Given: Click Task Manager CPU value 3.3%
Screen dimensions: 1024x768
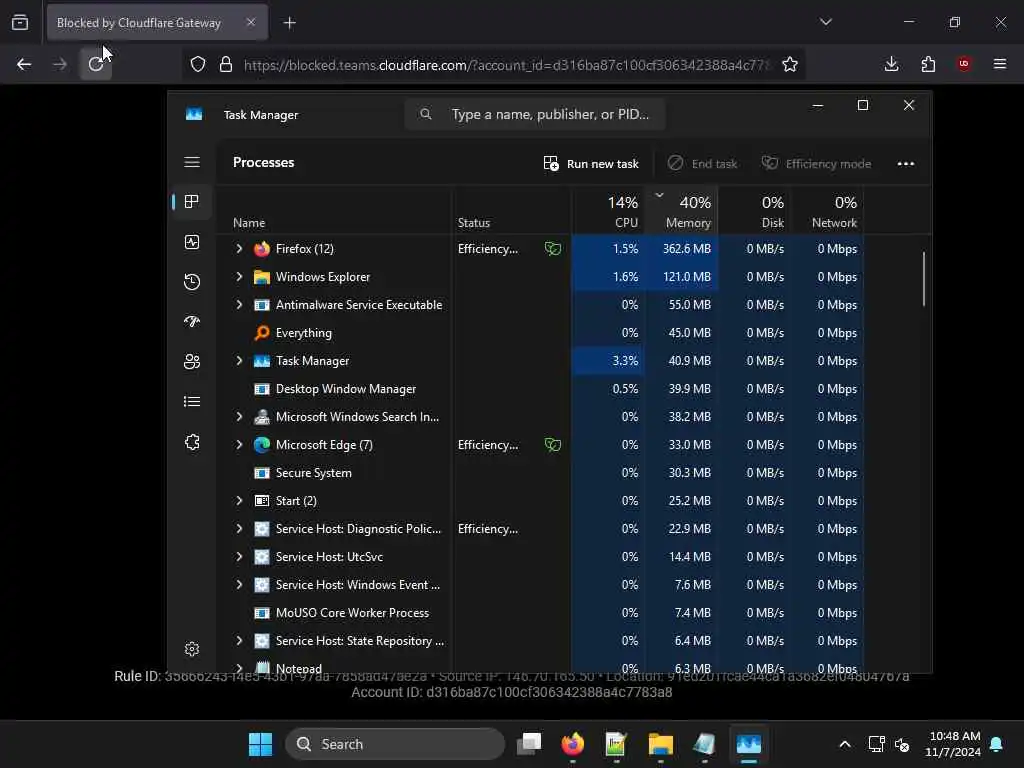Looking at the screenshot, I should [x=625, y=360].
